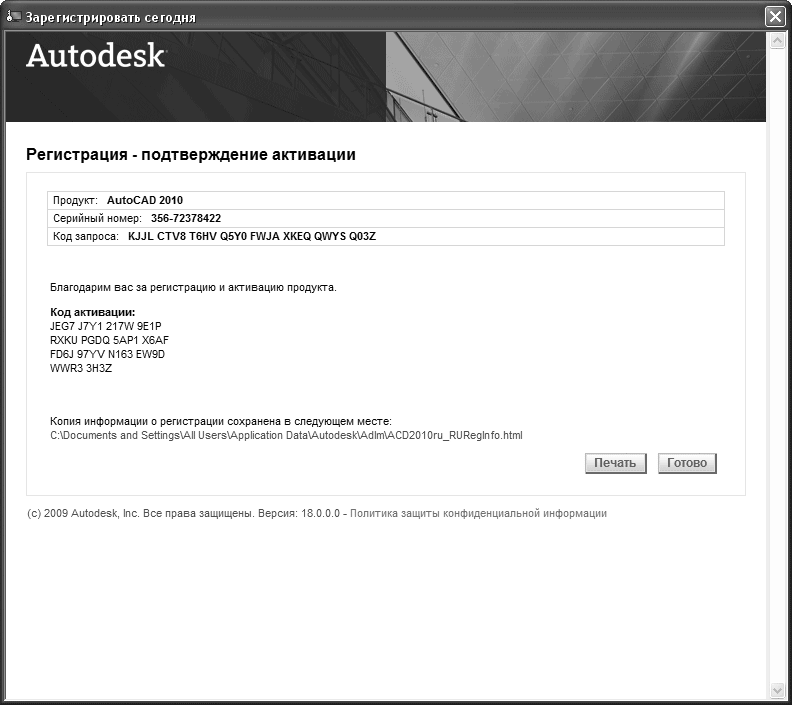
Task: Click the serial number 356-72378422
Action: [186, 218]
